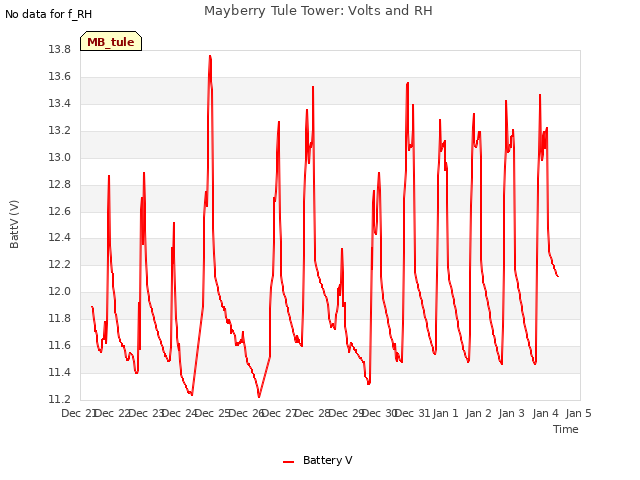The image size is (640, 480).
Task: Click the 'No data for f_RH' message
Action: click(x=49, y=14)
